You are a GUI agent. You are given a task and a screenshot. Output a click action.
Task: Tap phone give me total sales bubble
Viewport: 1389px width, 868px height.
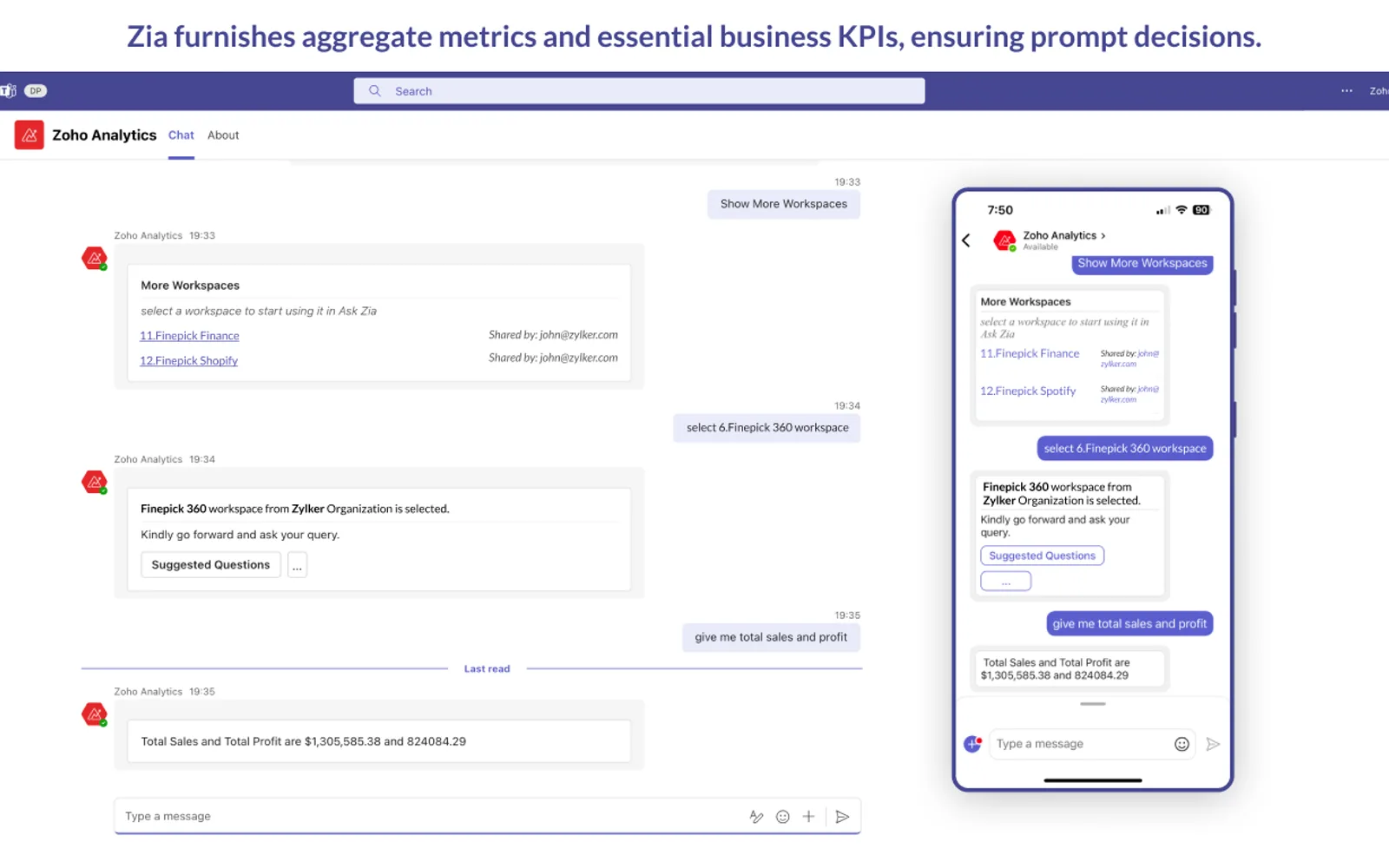point(1129,623)
